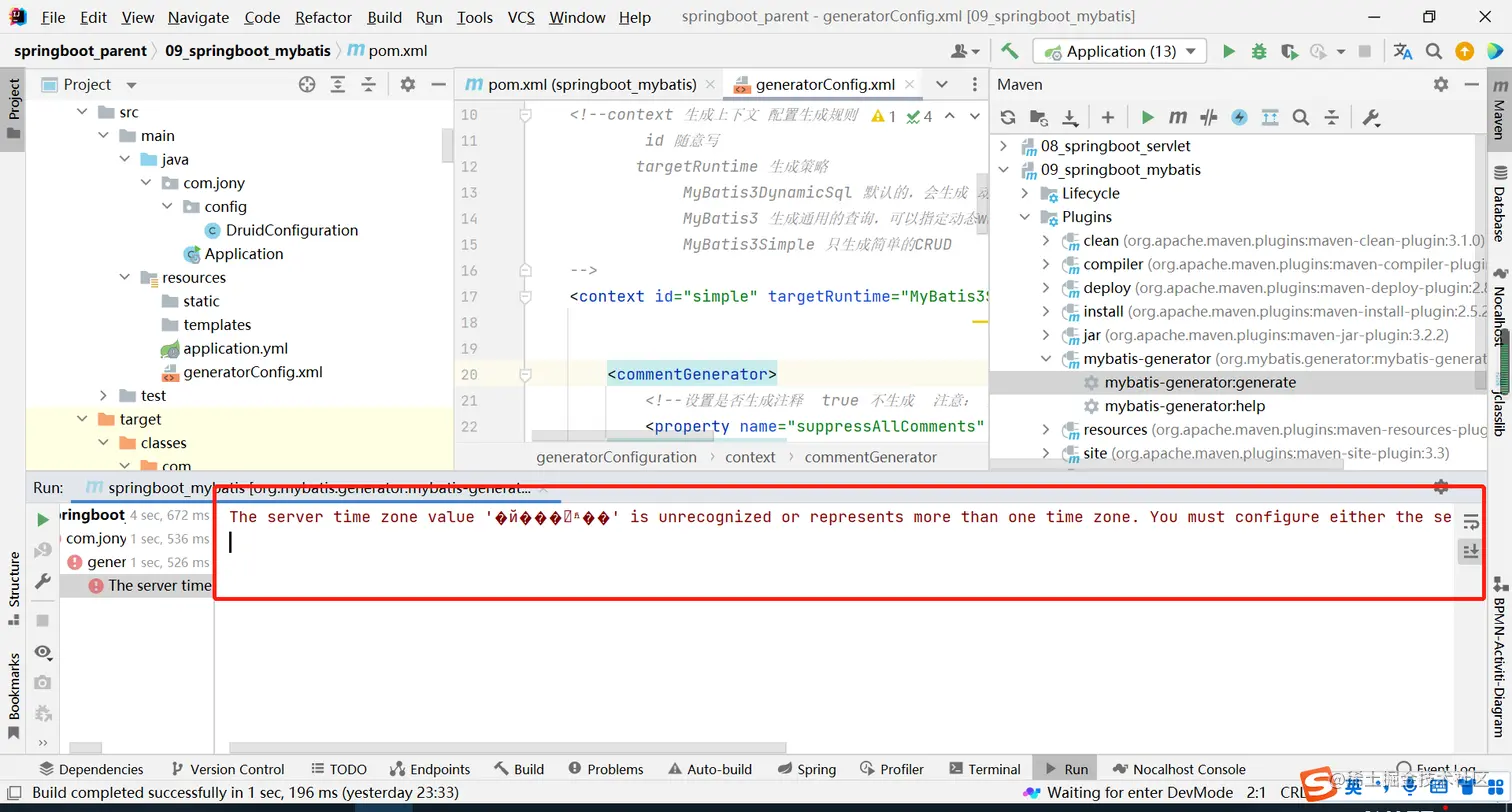Open Project panel gear options
1512x812 pixels.
pyautogui.click(x=407, y=85)
